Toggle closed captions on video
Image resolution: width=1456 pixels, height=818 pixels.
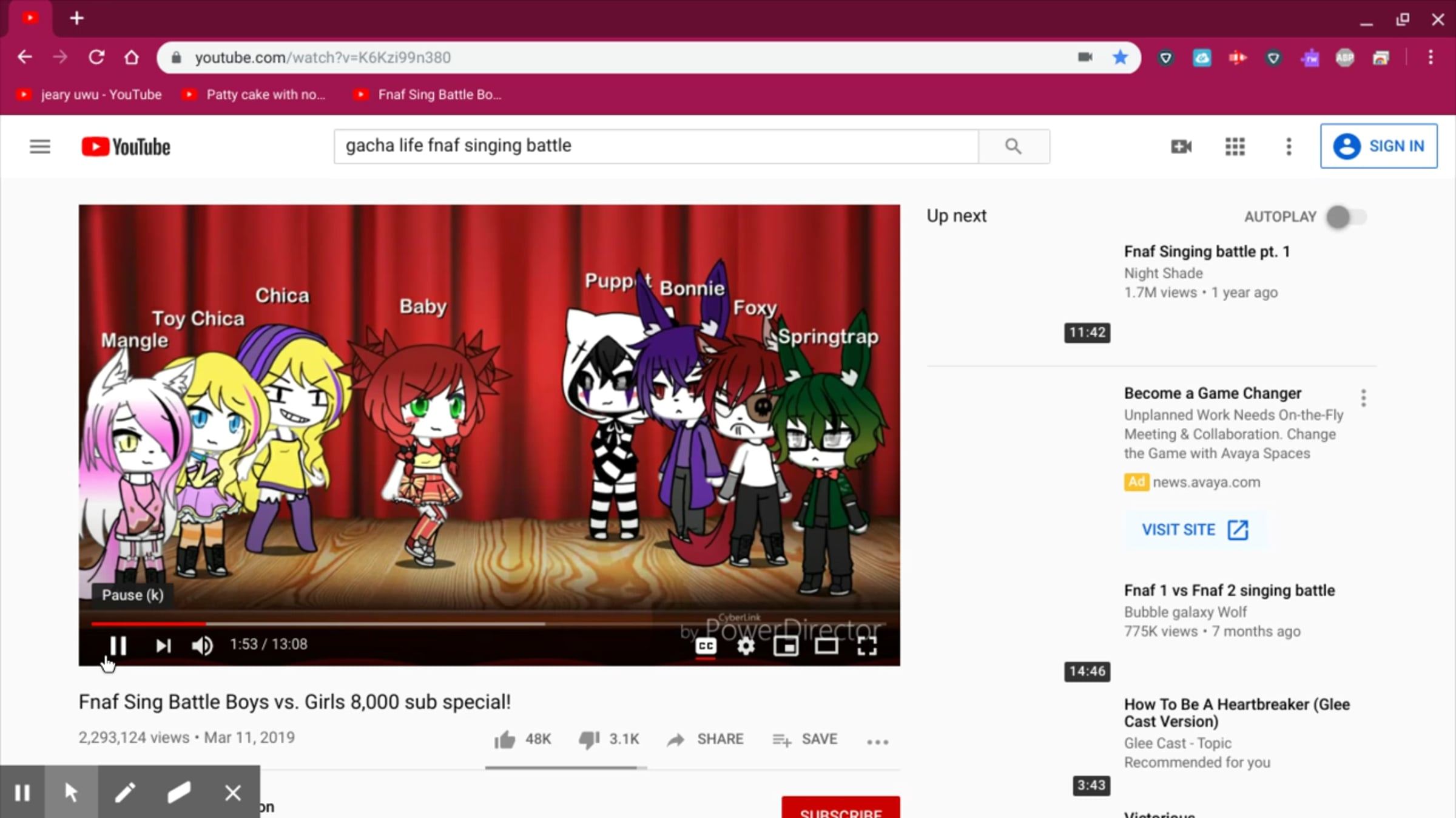click(706, 646)
